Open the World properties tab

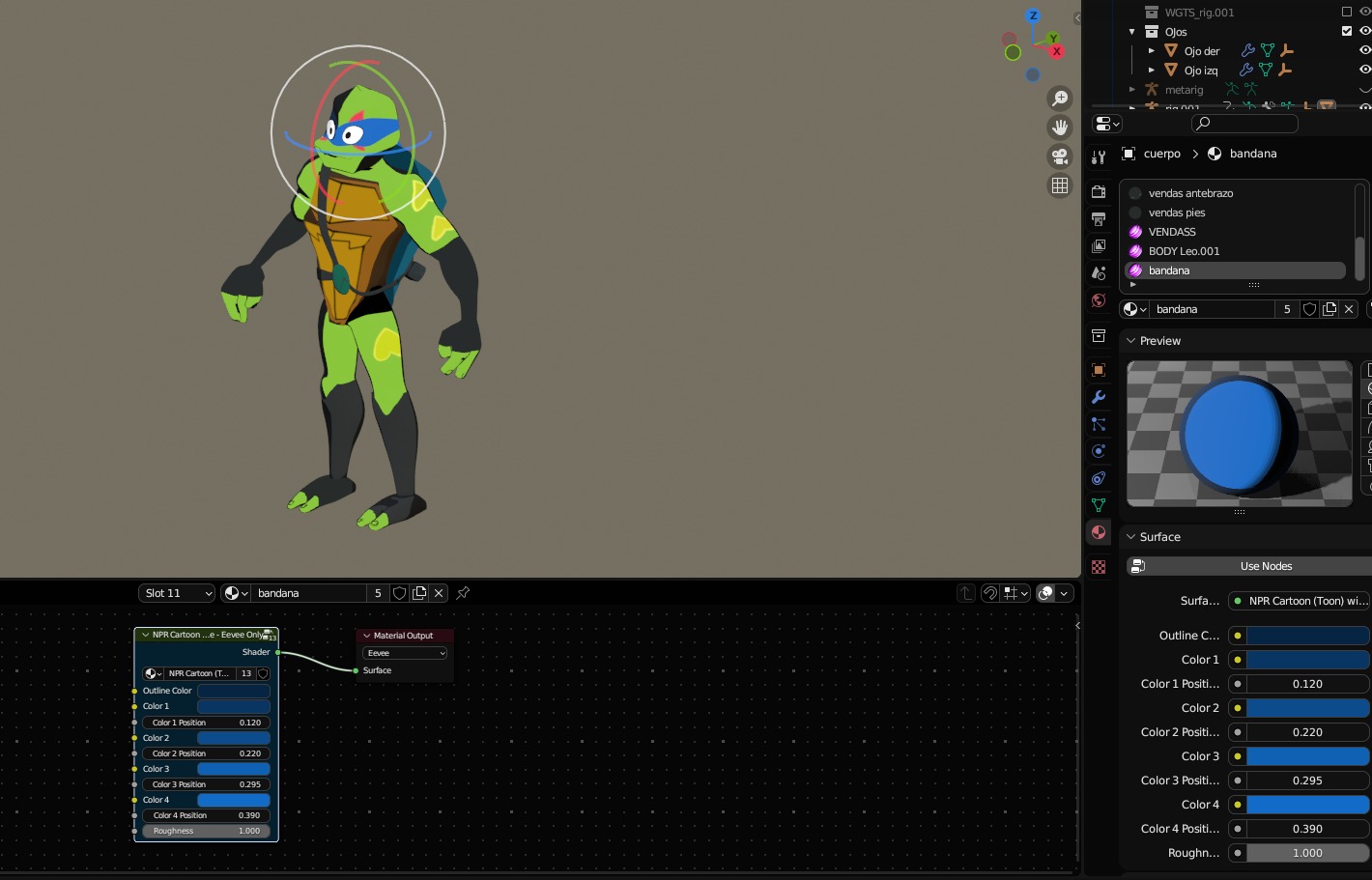tap(1099, 300)
